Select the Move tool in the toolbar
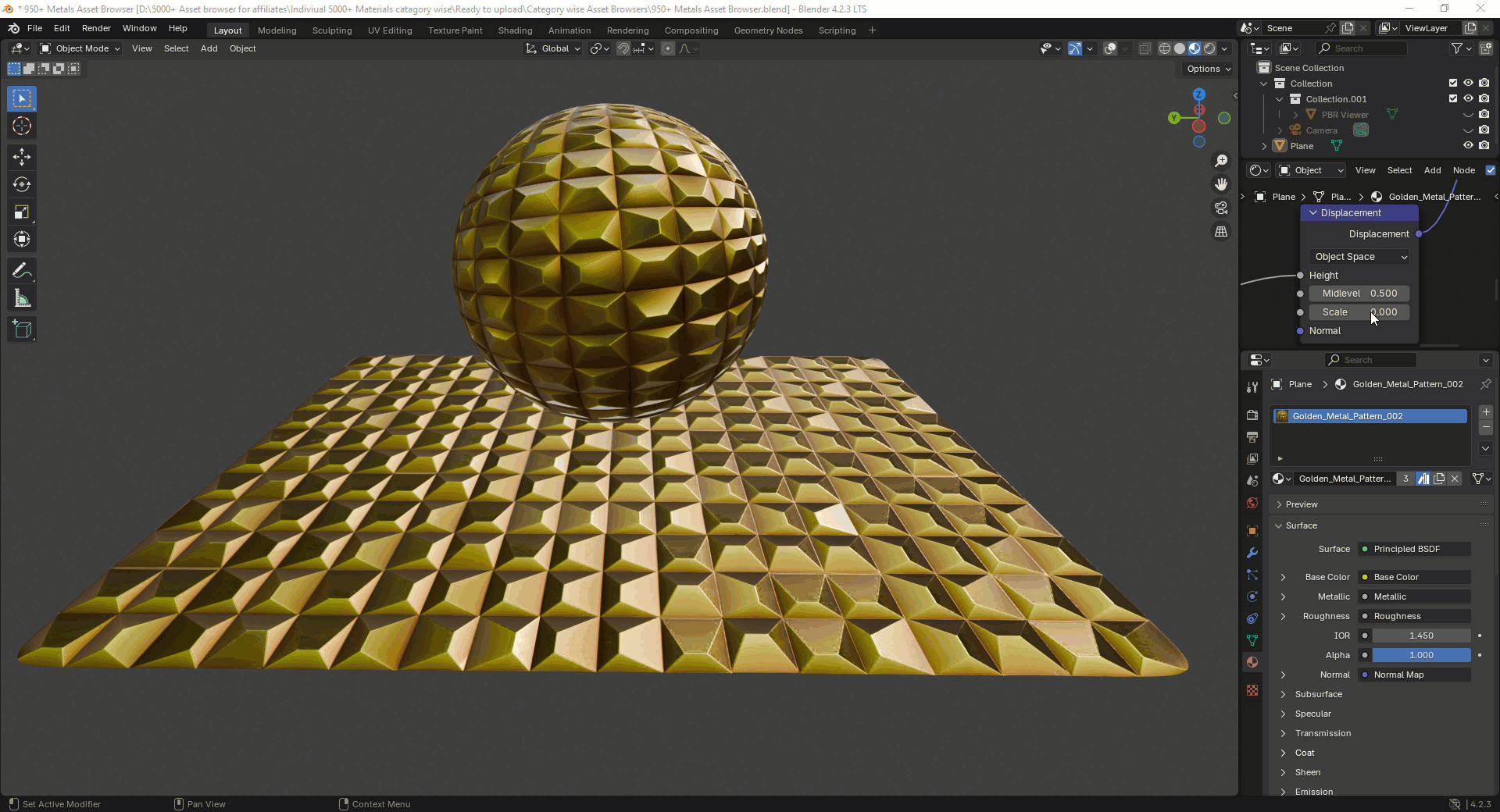Viewport: 1500px width, 812px height. click(x=22, y=157)
